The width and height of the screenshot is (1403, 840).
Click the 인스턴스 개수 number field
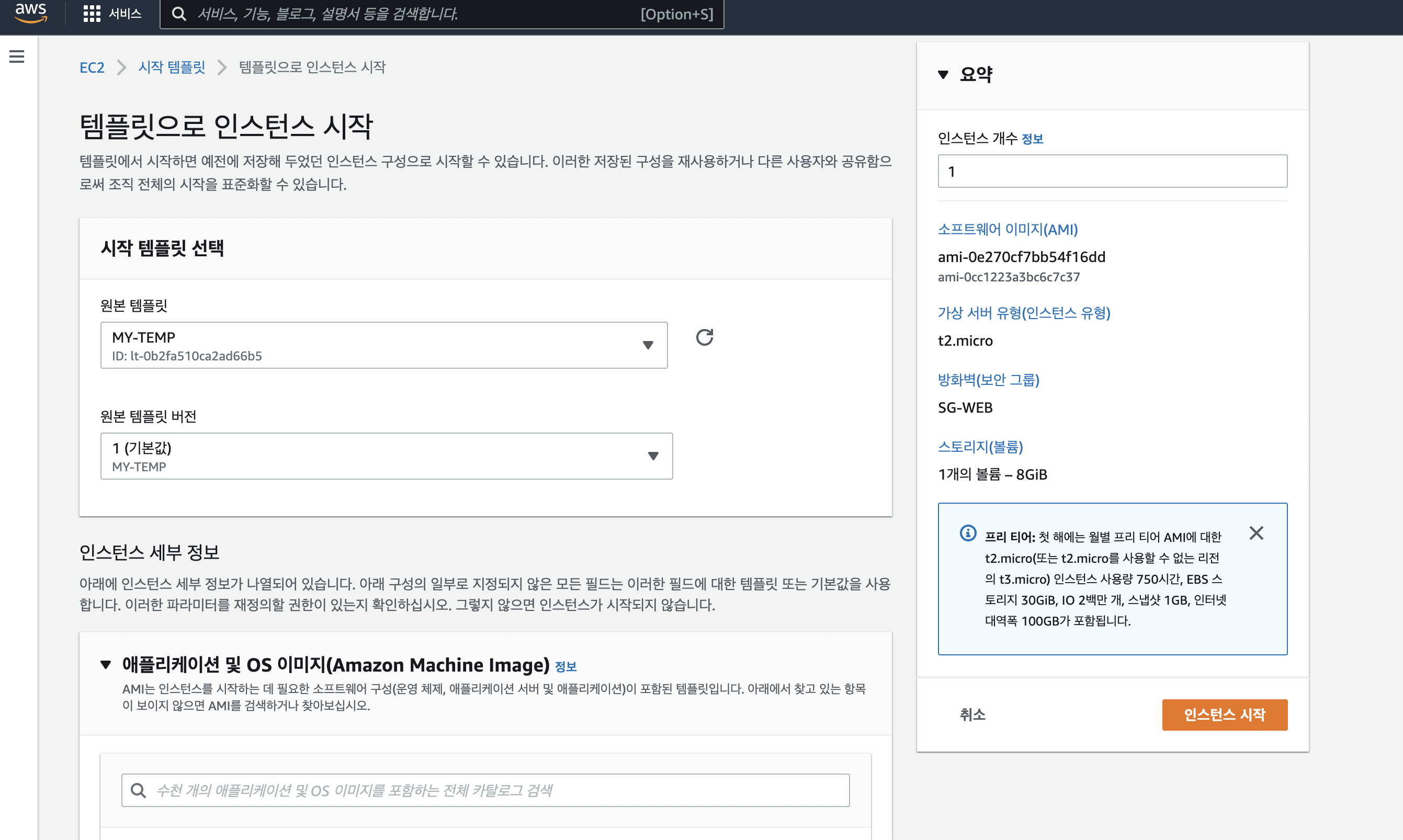(1112, 171)
